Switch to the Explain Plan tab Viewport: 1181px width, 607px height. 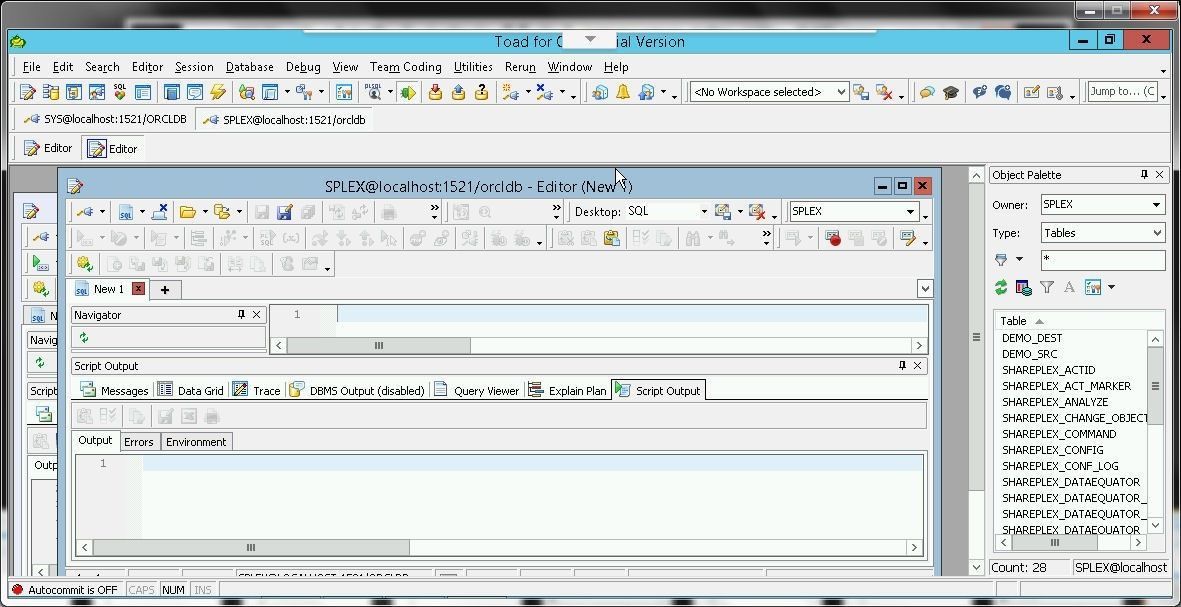(568, 390)
